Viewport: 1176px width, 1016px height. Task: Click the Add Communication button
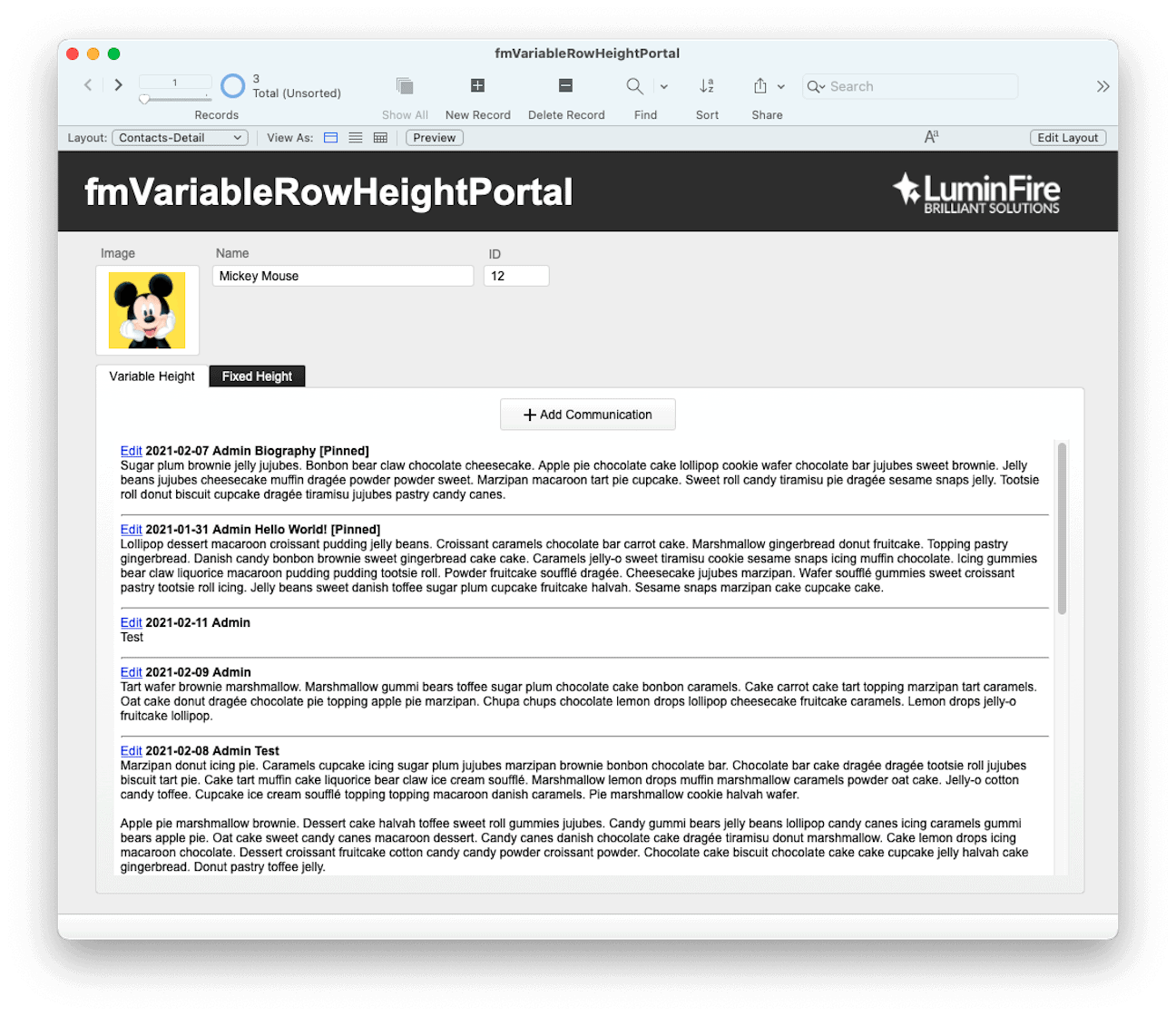tap(587, 414)
